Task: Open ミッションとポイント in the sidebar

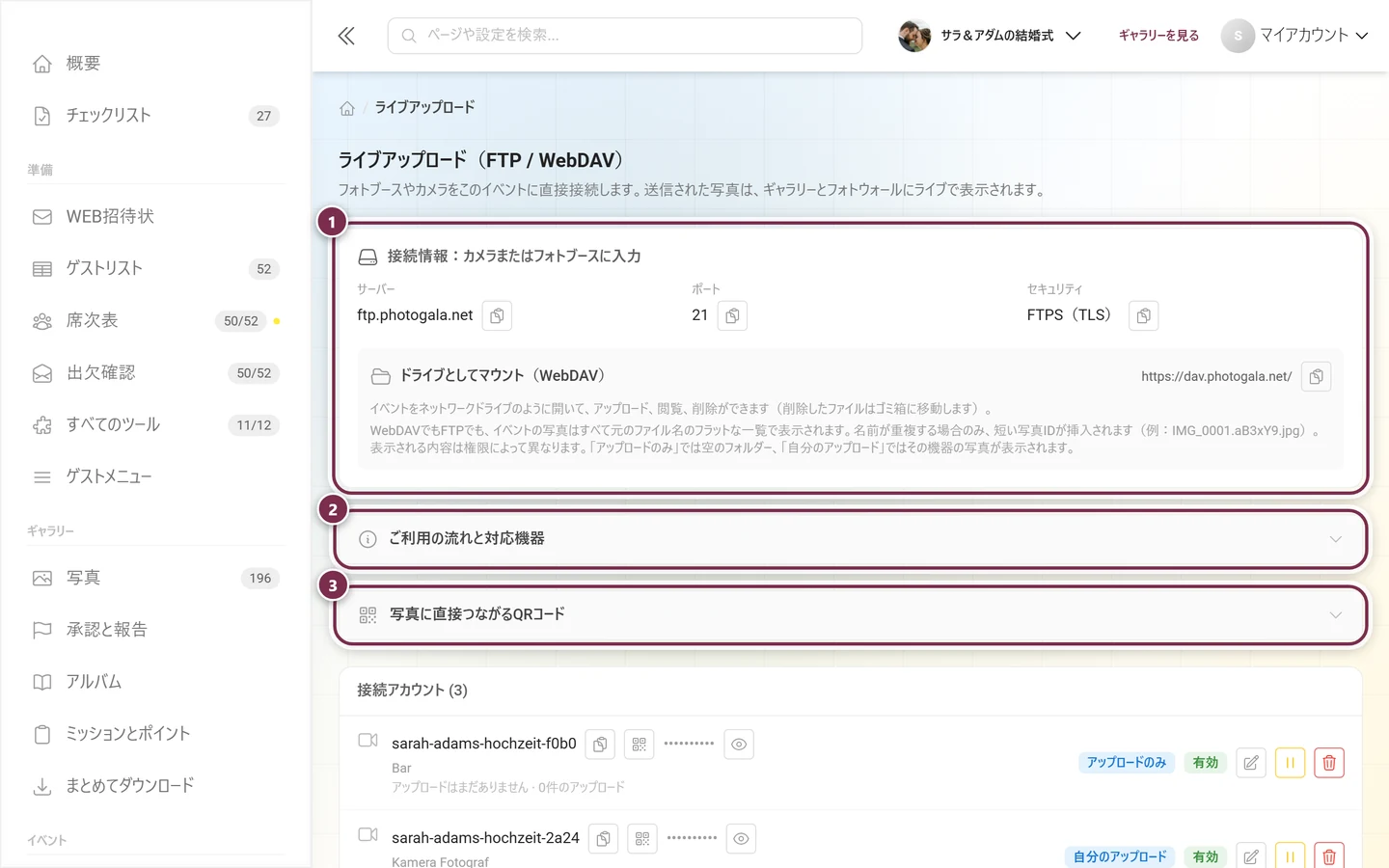Action: coord(156,735)
